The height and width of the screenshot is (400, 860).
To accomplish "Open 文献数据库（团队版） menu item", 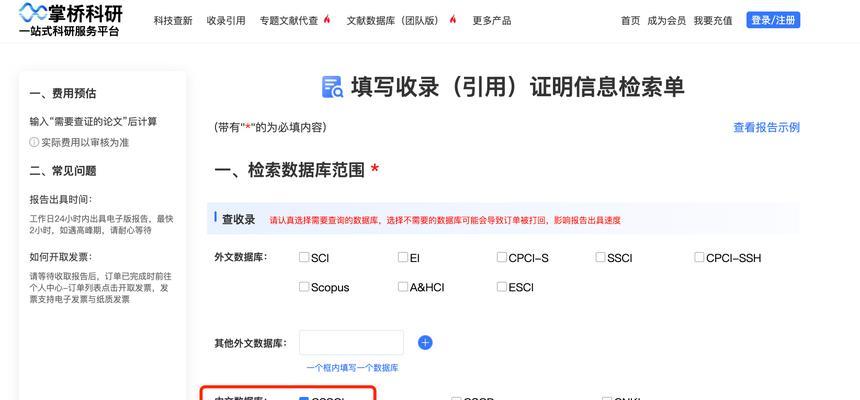I will pos(395,21).
